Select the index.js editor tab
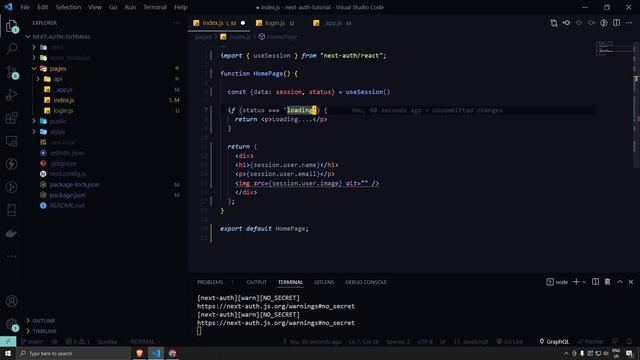Viewport: 640px width, 360px height. (x=219, y=23)
